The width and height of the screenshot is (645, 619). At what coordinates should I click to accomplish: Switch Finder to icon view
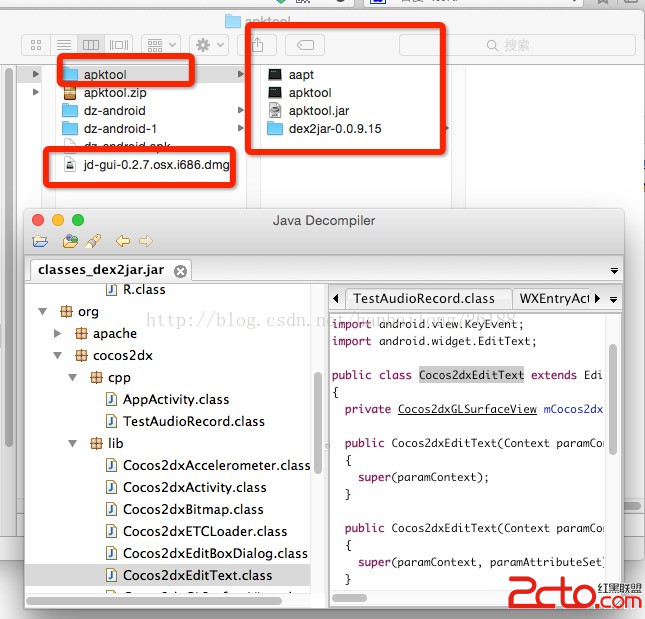pos(37,45)
